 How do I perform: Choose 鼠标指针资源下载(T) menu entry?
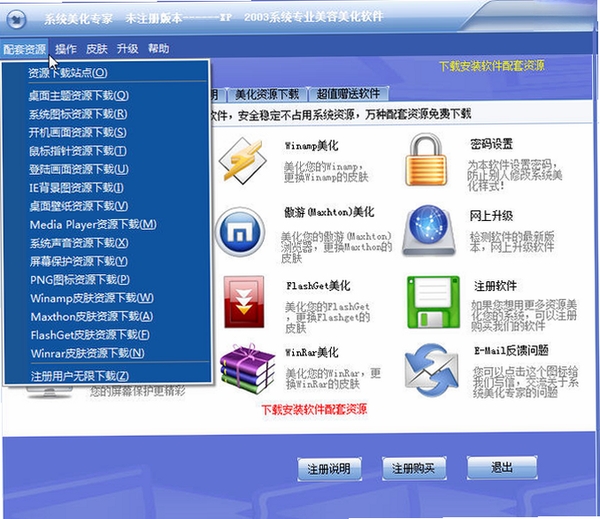click(x=78, y=151)
